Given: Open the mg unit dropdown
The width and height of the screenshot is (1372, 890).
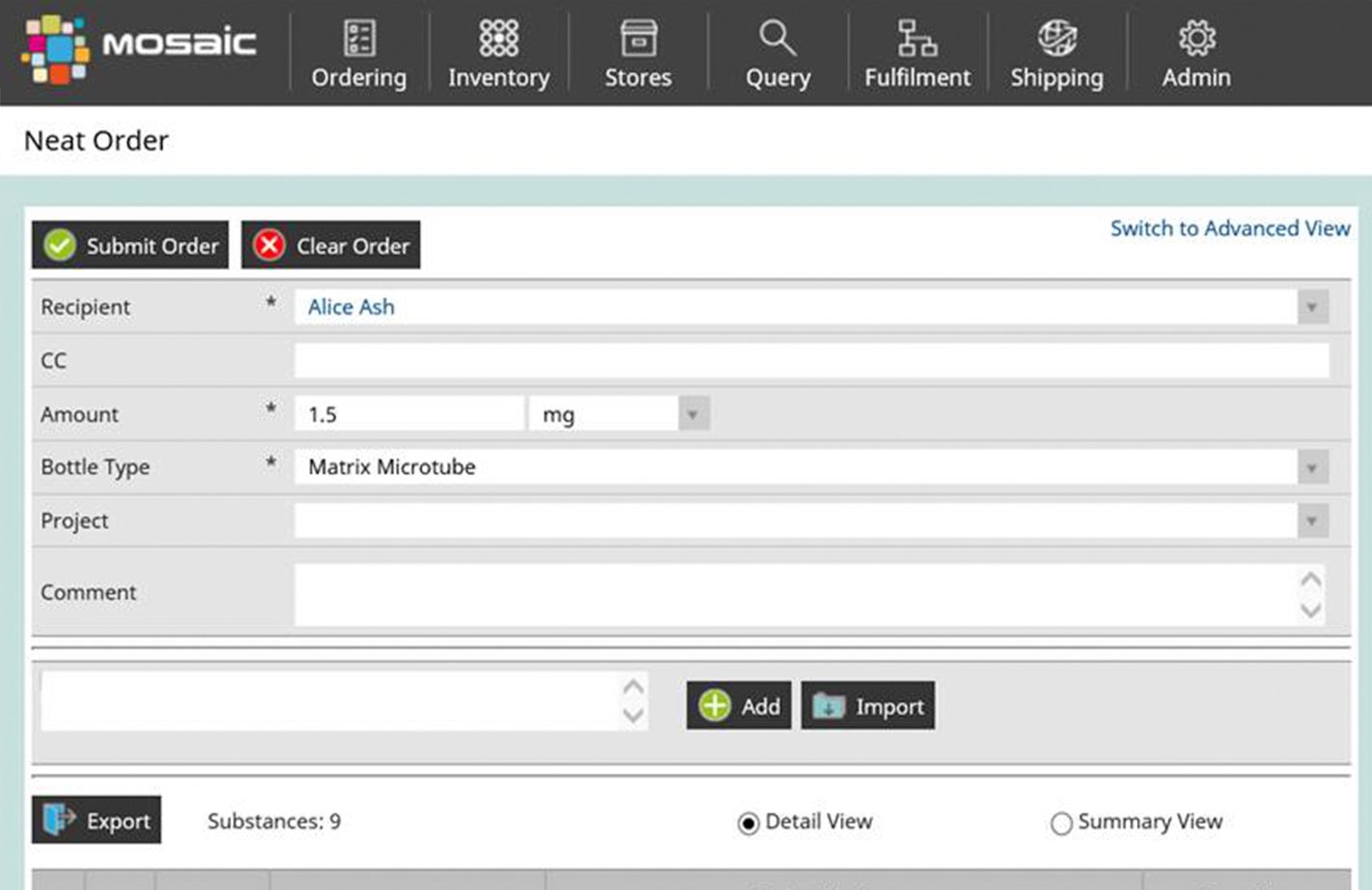Looking at the screenshot, I should tap(692, 413).
